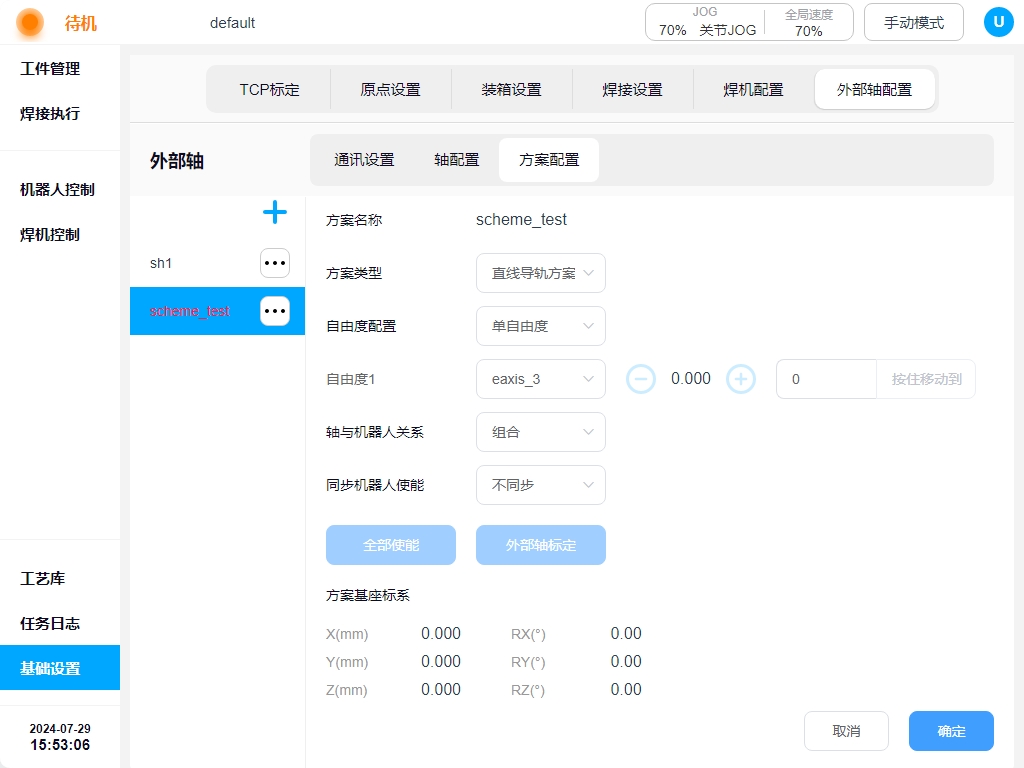
Task: Click the minus icon to decrease 自由度1
Action: point(641,379)
